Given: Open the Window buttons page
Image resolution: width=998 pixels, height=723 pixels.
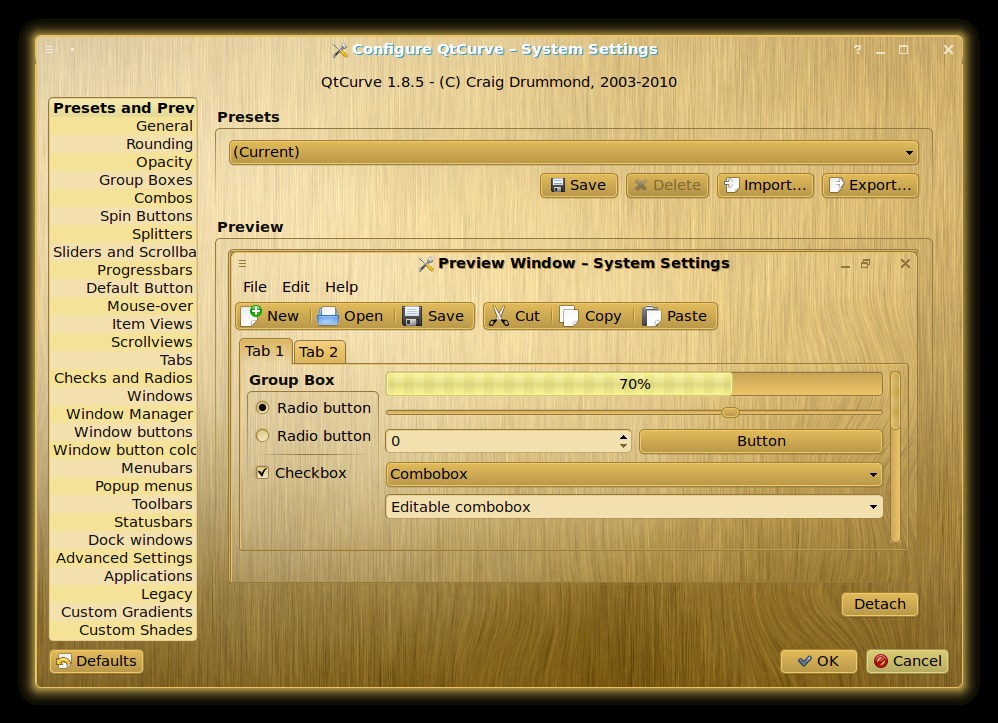Looking at the screenshot, I should pyautogui.click(x=122, y=432).
